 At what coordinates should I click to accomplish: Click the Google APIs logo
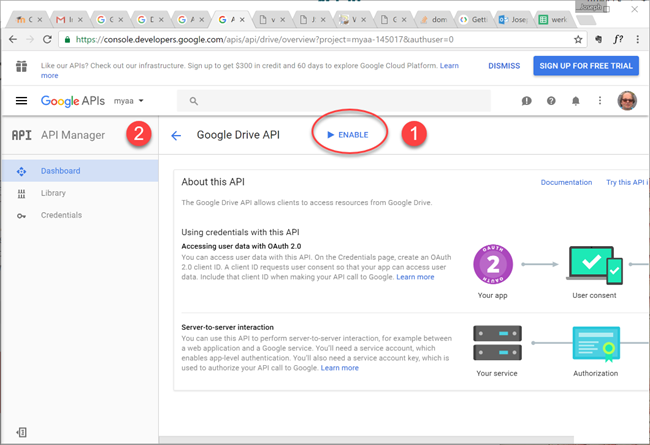point(73,101)
